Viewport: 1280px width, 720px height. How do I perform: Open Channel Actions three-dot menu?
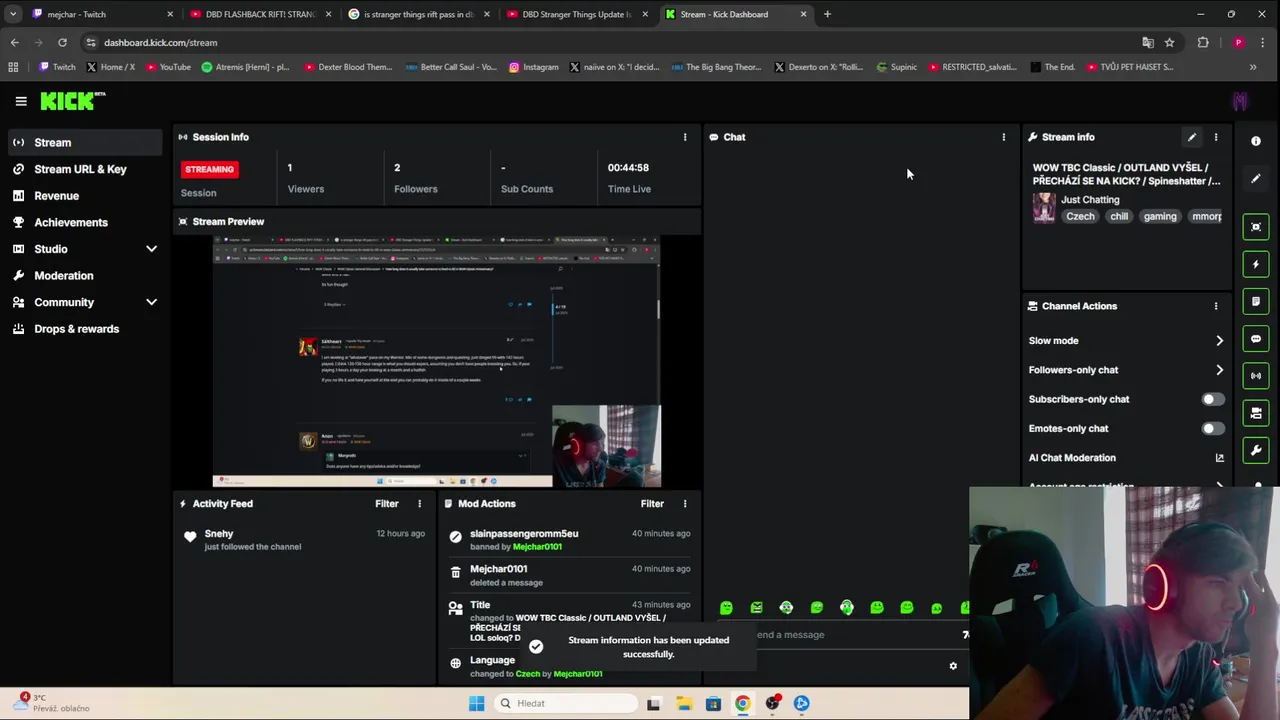pyautogui.click(x=1216, y=306)
